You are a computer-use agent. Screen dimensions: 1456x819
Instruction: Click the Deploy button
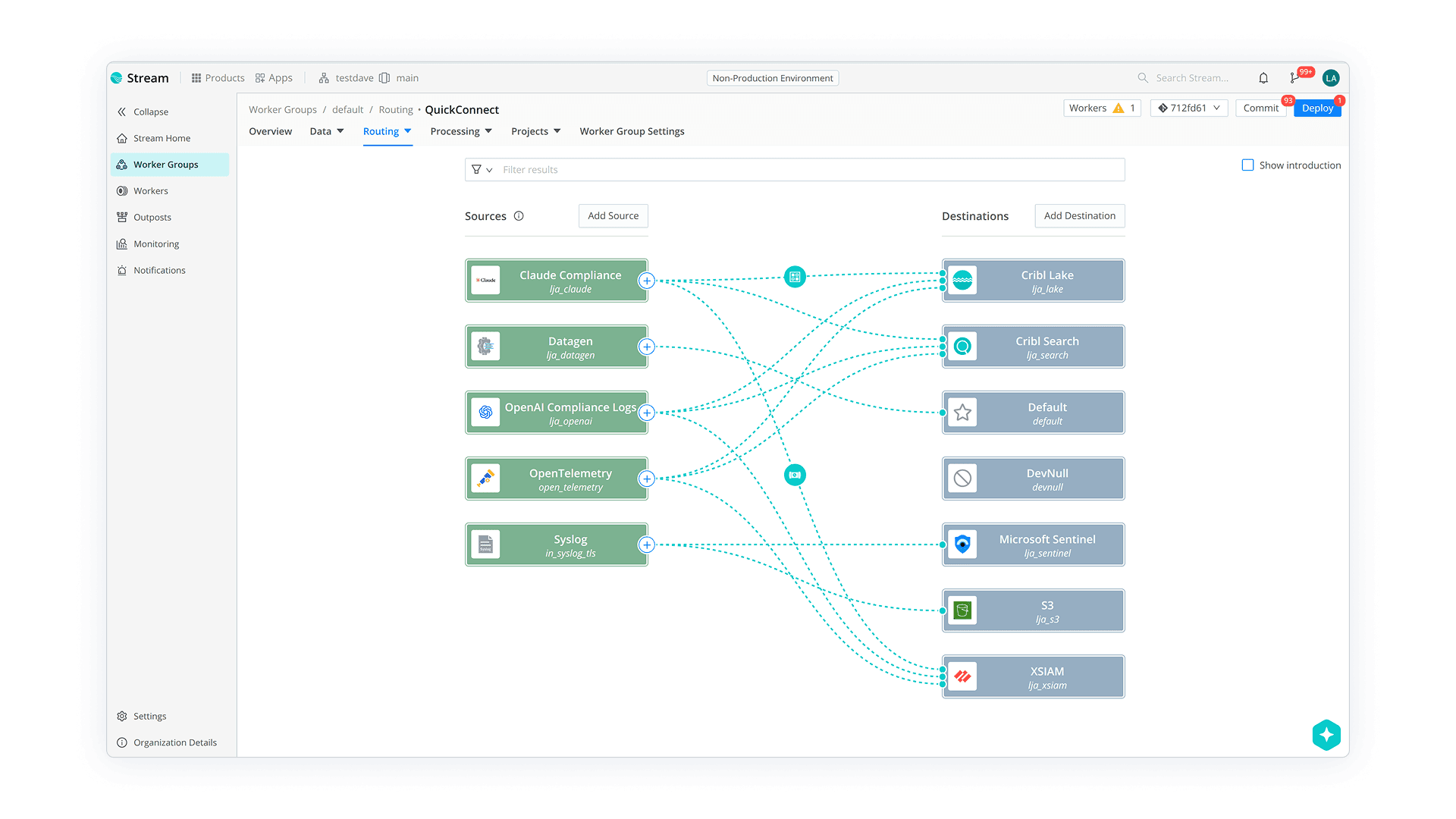pos(1317,108)
